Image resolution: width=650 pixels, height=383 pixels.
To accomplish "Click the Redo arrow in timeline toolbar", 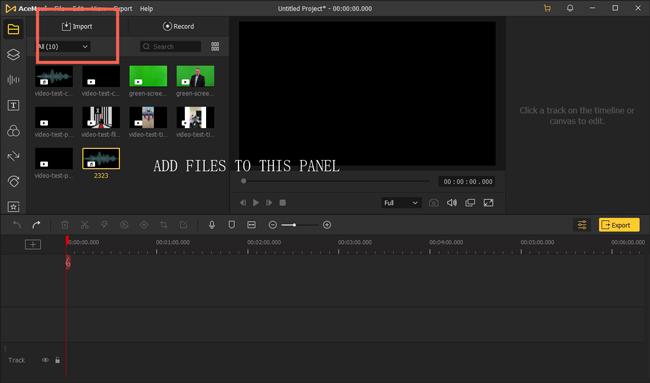I will click(36, 225).
